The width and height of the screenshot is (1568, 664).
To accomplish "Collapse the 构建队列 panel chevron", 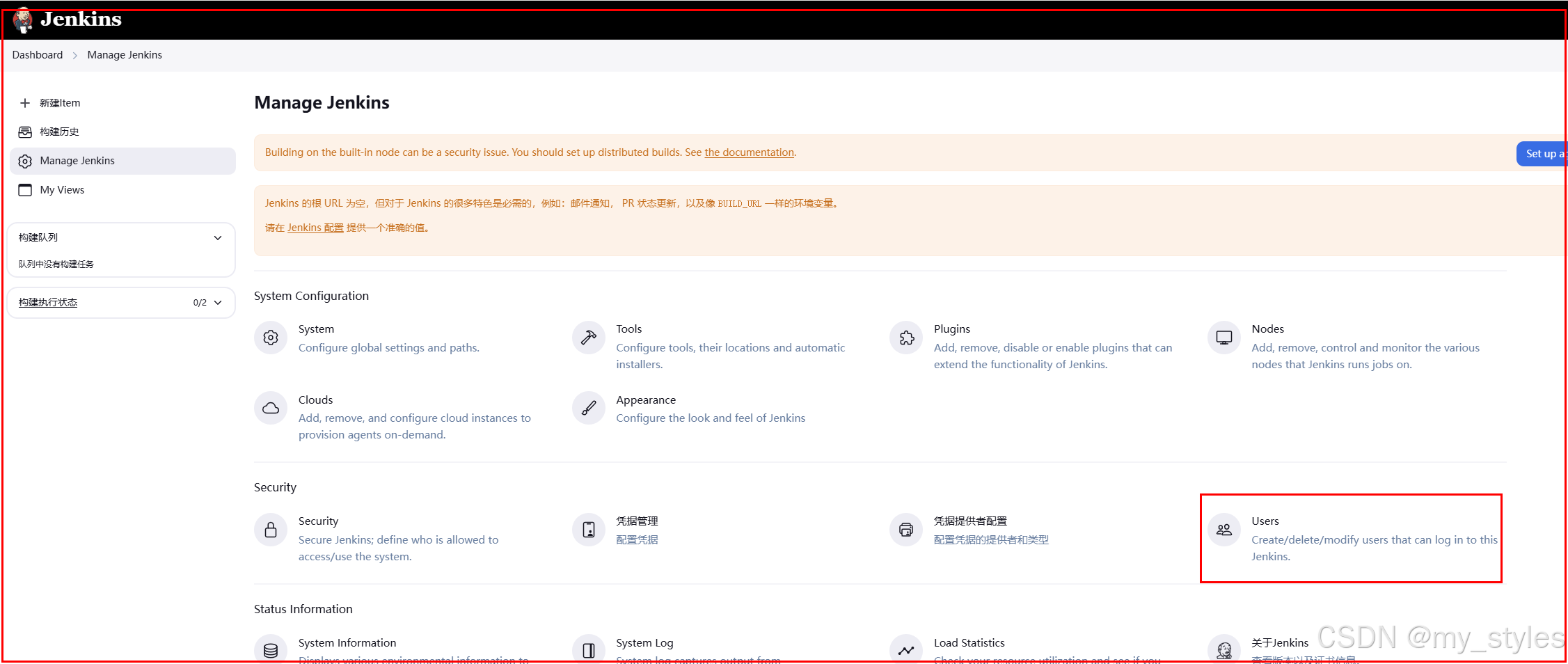I will 218,238.
